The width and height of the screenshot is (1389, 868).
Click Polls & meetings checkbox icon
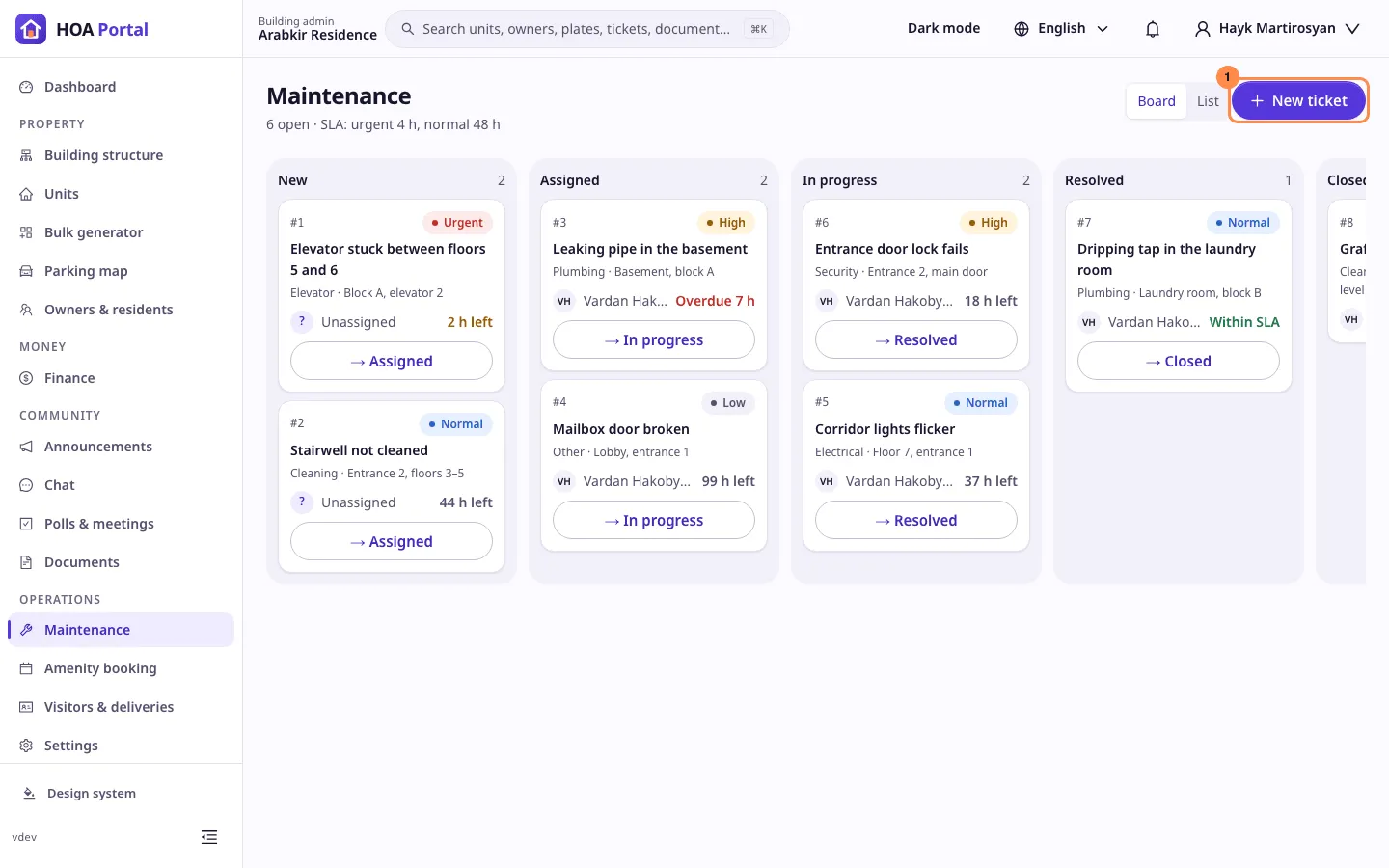pos(26,524)
